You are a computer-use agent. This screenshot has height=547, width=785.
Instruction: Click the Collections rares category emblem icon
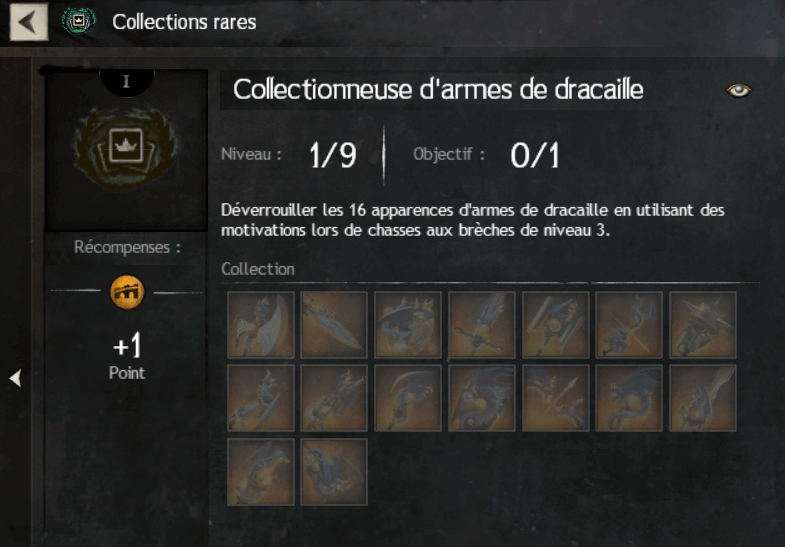pos(79,21)
